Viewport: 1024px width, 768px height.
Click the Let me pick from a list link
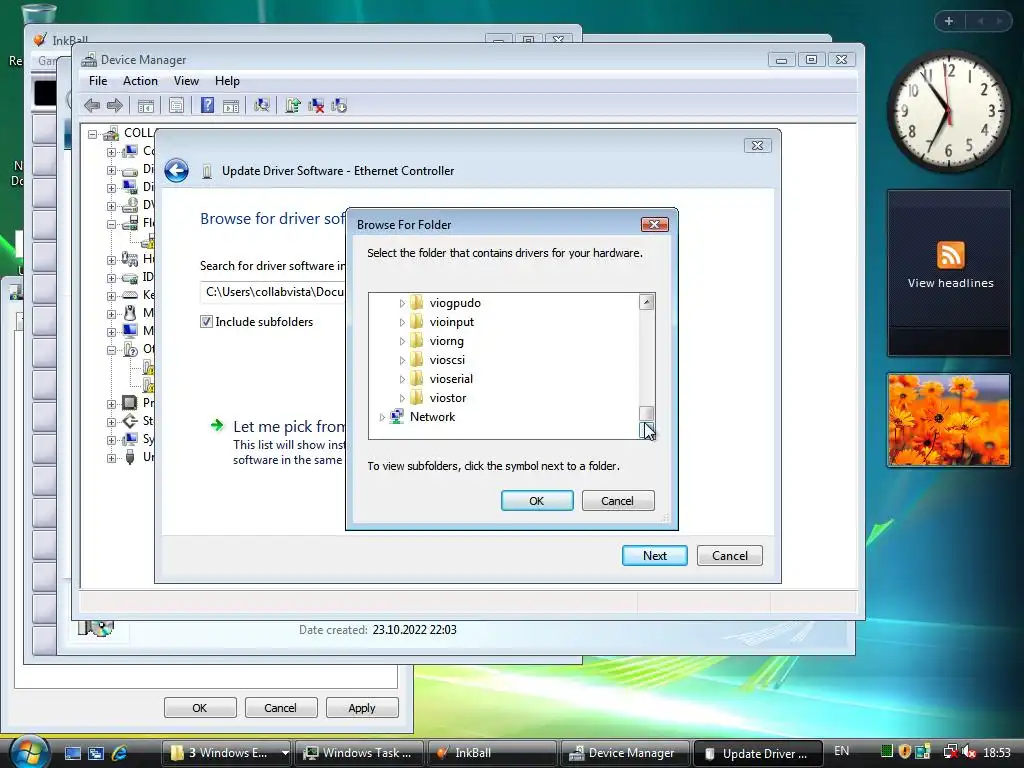tap(289, 426)
